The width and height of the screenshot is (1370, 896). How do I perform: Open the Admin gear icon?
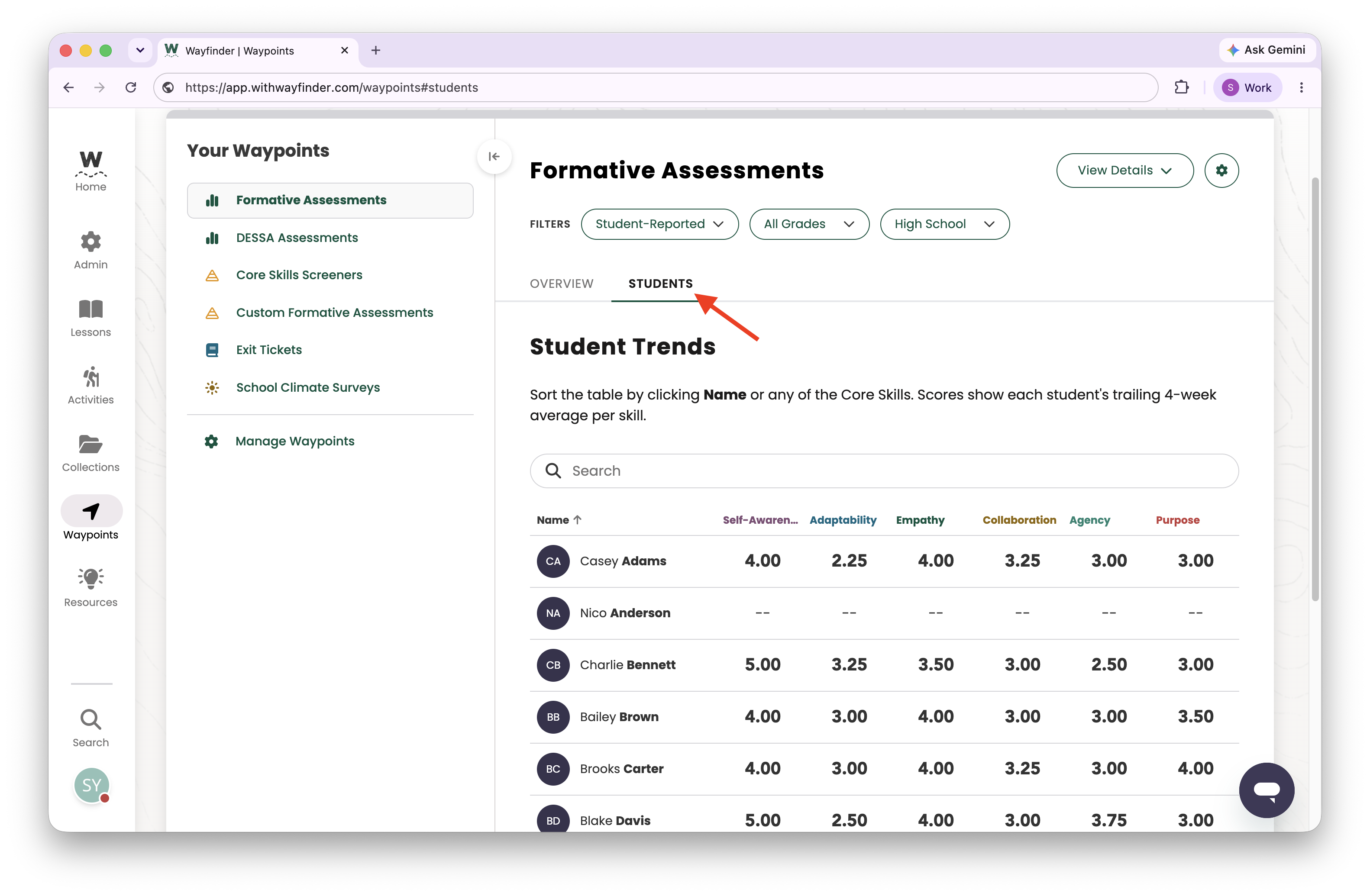point(91,242)
